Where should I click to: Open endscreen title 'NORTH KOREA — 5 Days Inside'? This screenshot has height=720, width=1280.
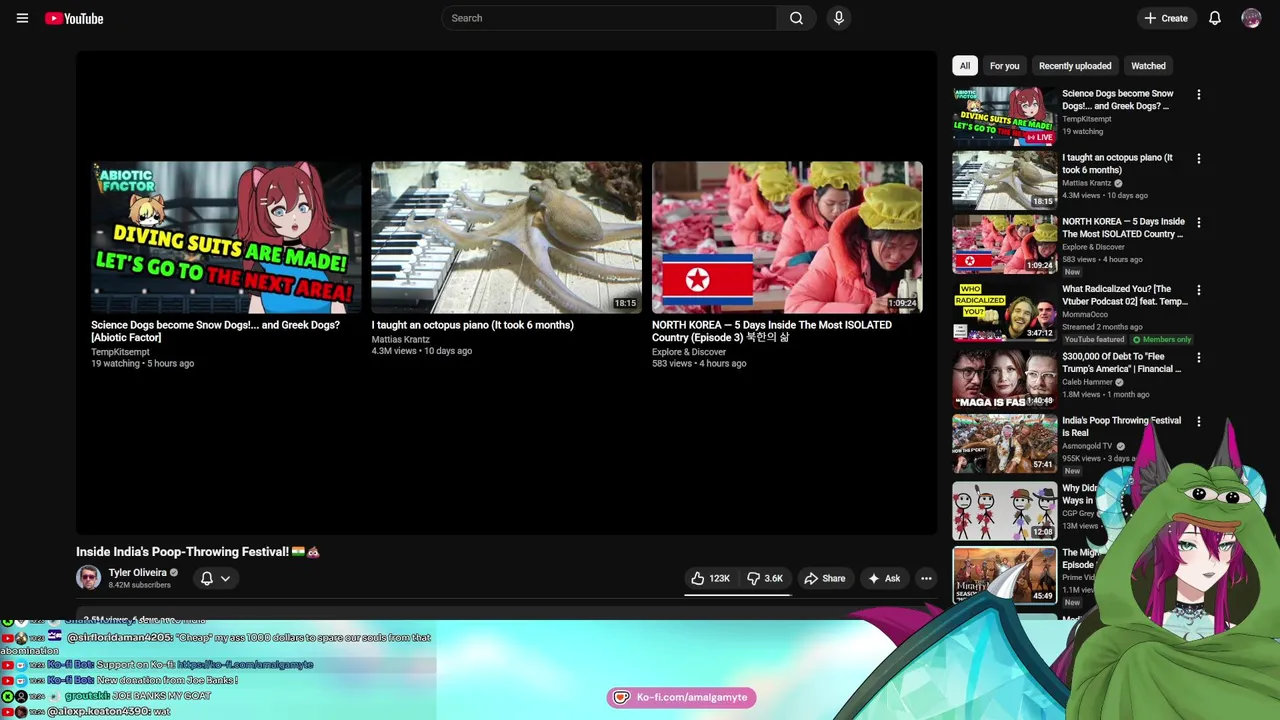[x=771, y=331]
